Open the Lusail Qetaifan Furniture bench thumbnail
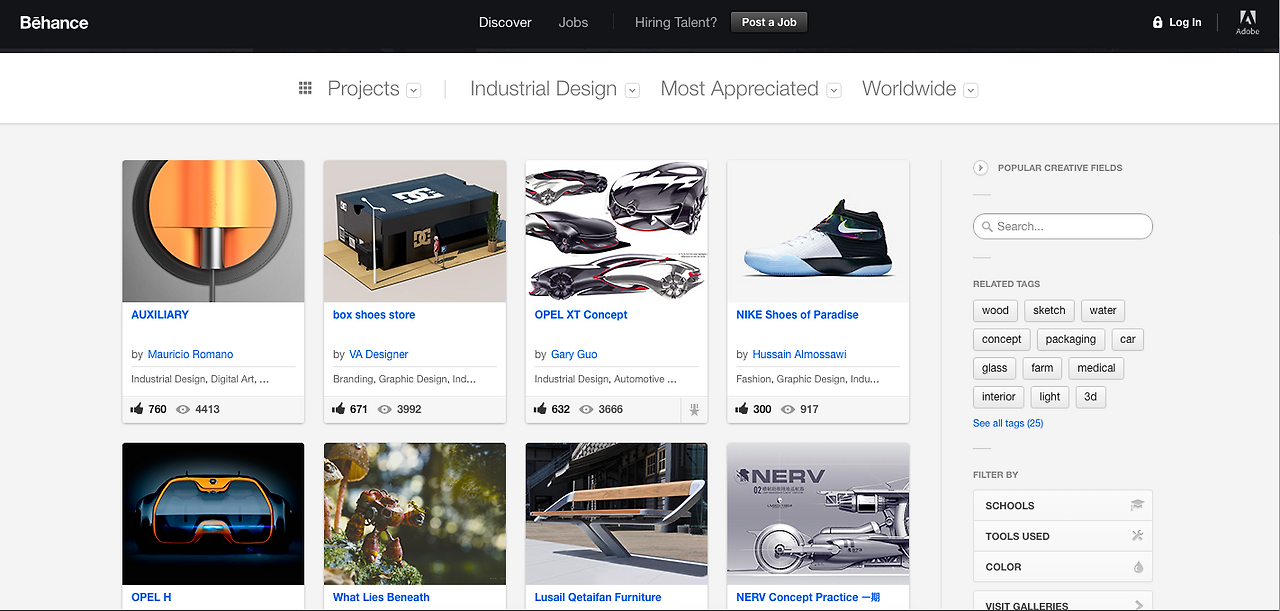This screenshot has height=611, width=1280. pos(617,514)
